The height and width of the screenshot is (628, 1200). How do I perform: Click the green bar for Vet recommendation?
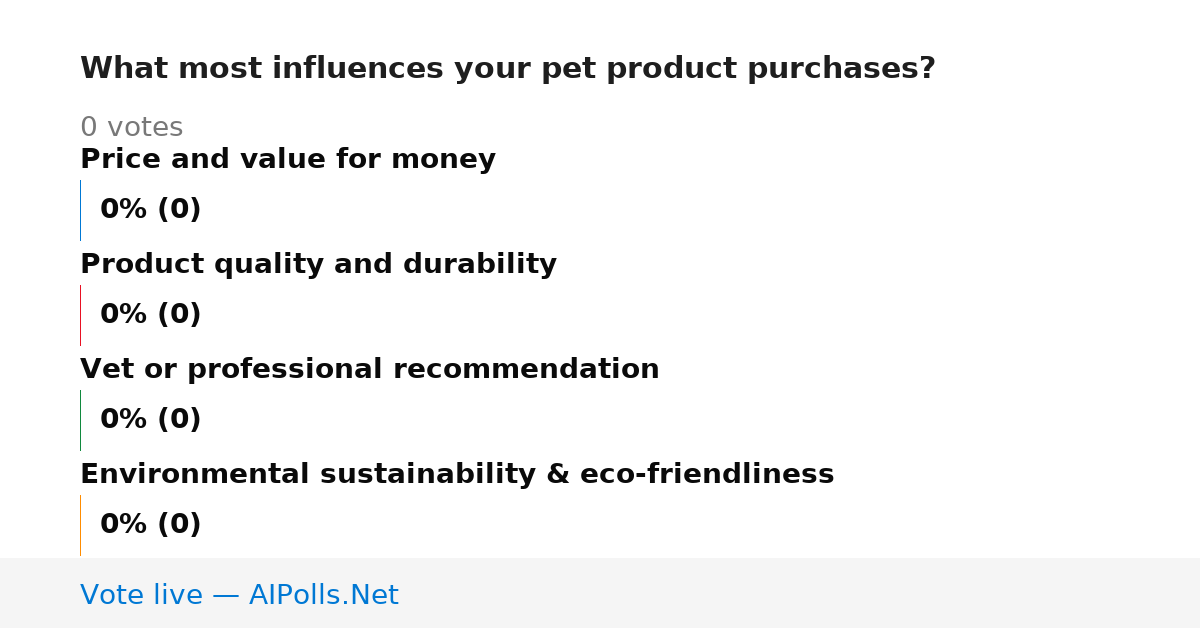[80, 420]
